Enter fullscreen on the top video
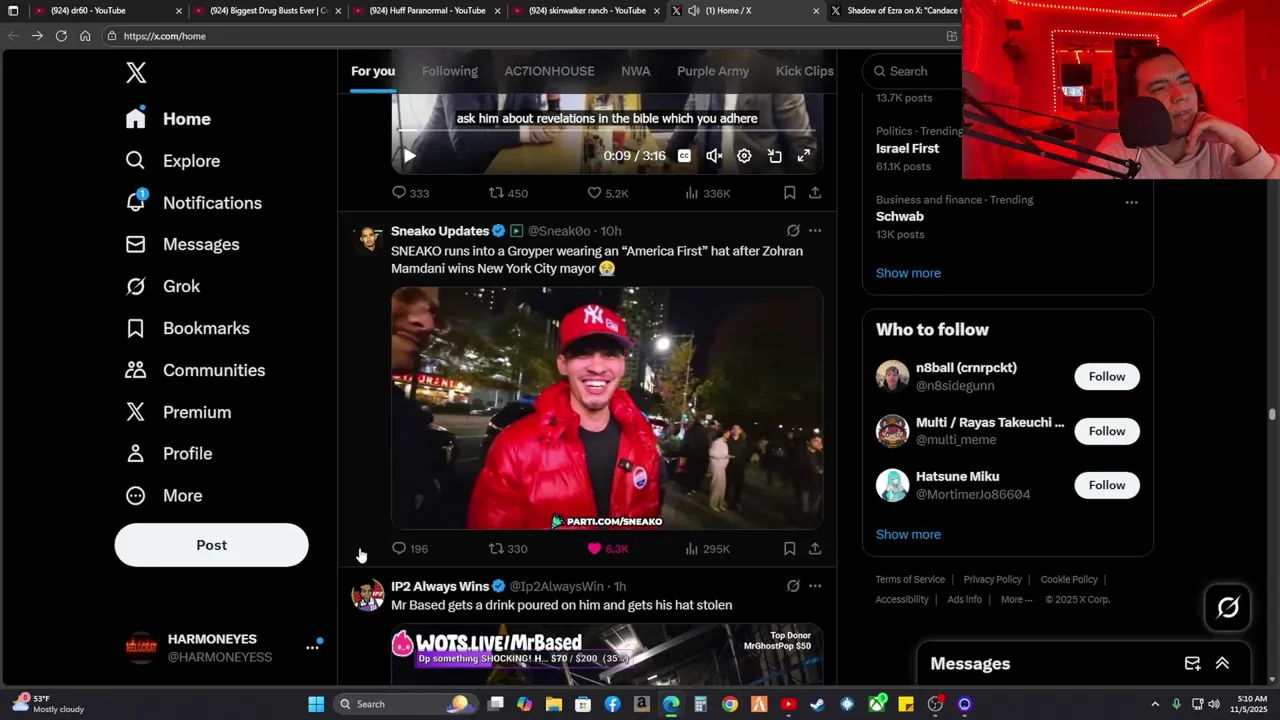The image size is (1280, 720). click(x=804, y=156)
